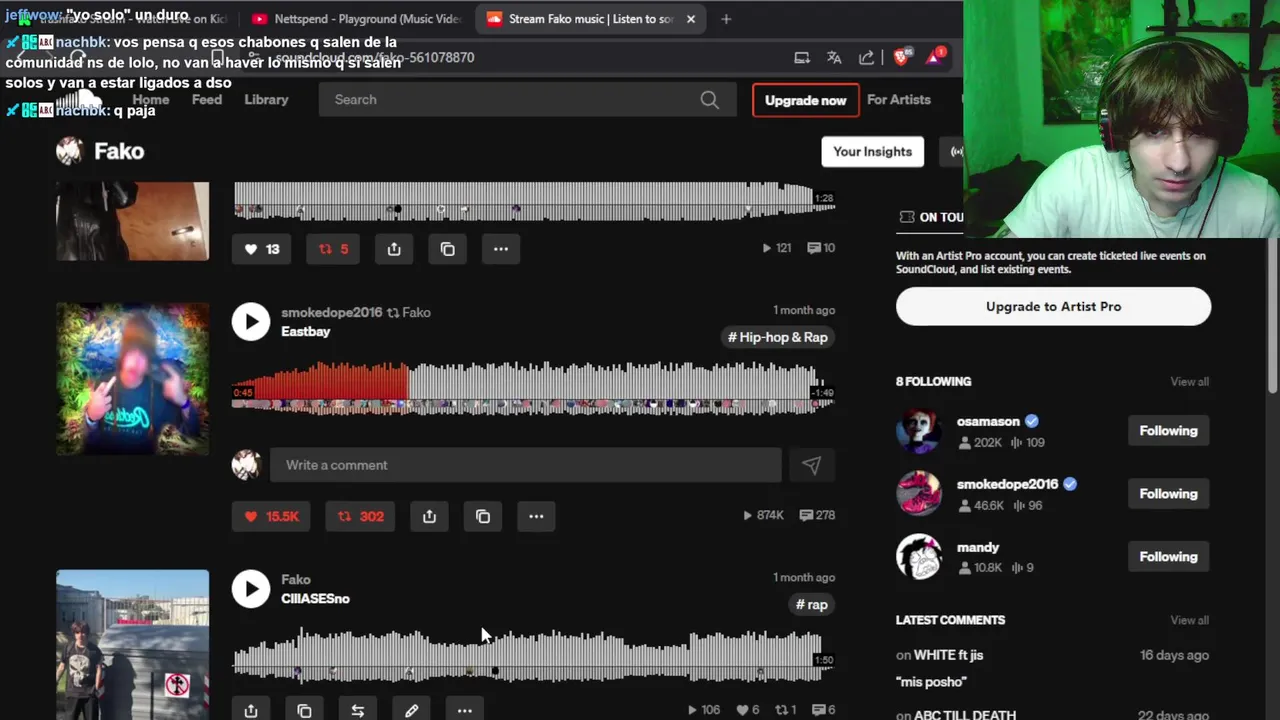View all following
Viewport: 1280px width, 720px height.
coord(1189,382)
